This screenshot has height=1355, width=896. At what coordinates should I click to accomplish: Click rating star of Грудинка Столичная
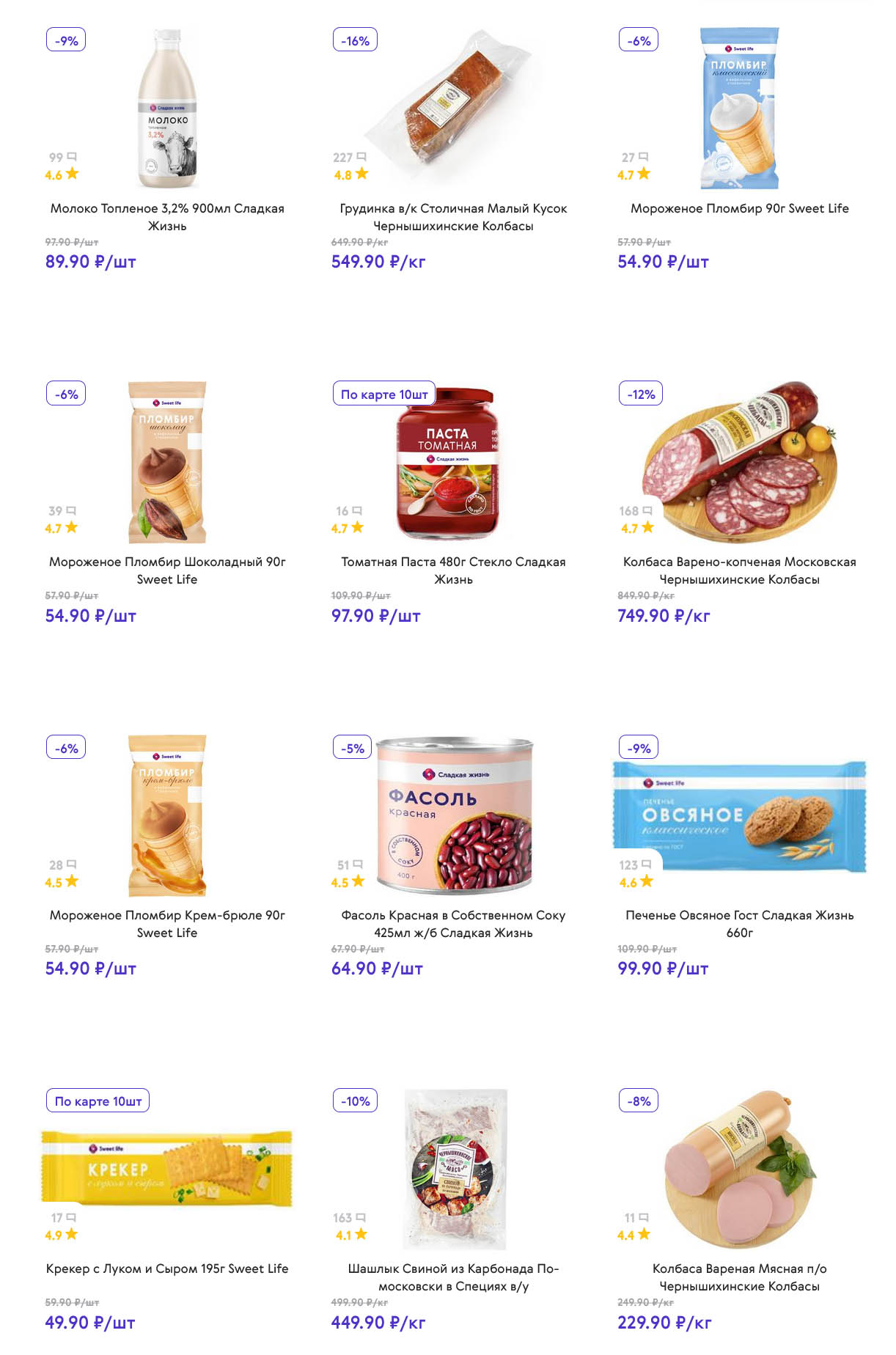[x=361, y=174]
